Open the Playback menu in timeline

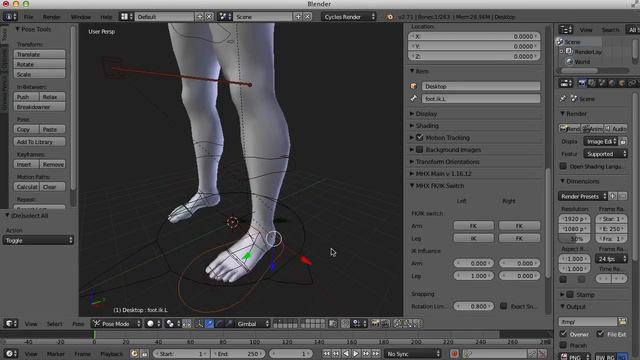111,353
